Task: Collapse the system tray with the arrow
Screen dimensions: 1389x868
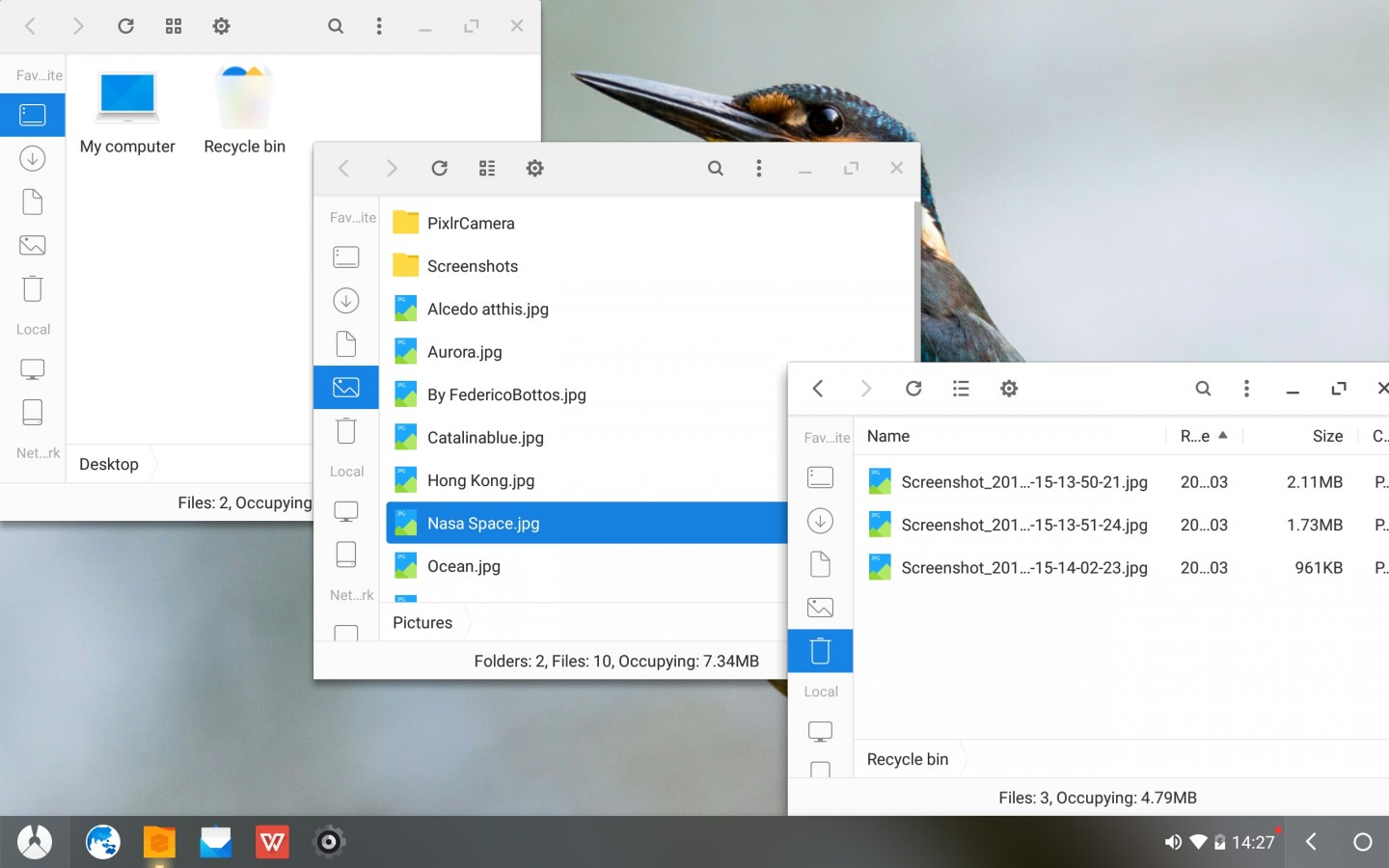Action: point(1309,841)
